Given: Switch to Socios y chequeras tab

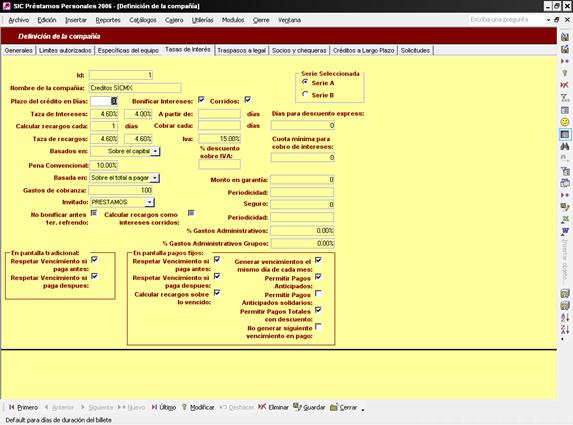Looking at the screenshot, I should 299,50.
